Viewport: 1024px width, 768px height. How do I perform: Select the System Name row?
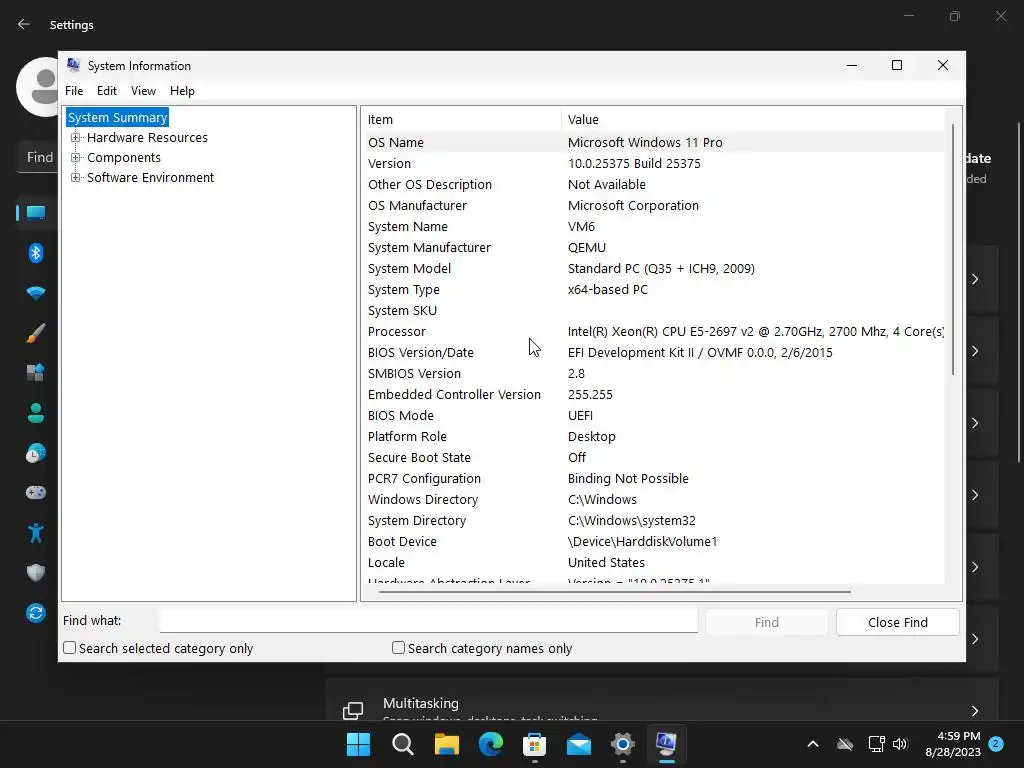pyautogui.click(x=654, y=227)
